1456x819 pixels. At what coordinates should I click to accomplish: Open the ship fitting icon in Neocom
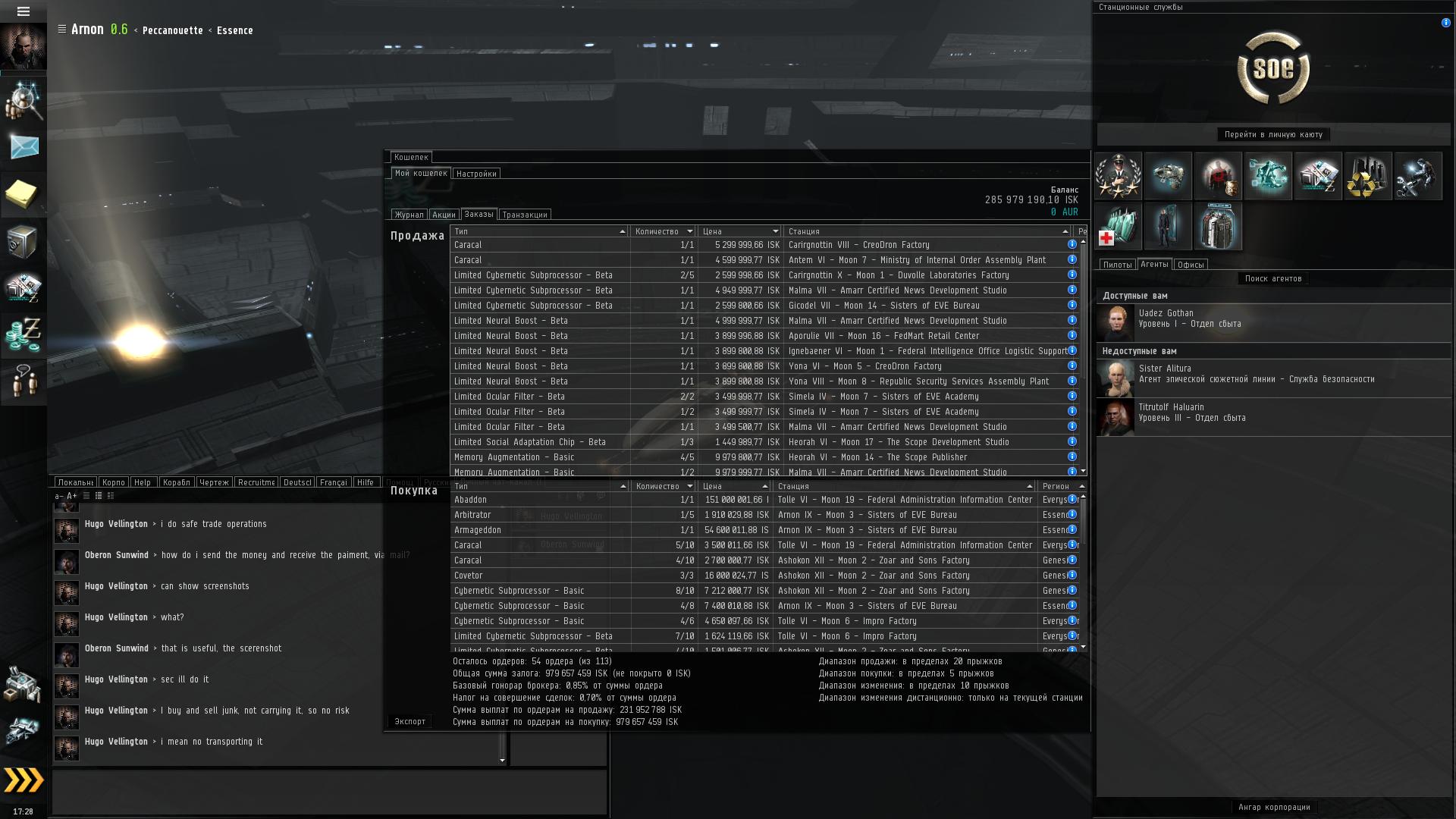coord(23,731)
